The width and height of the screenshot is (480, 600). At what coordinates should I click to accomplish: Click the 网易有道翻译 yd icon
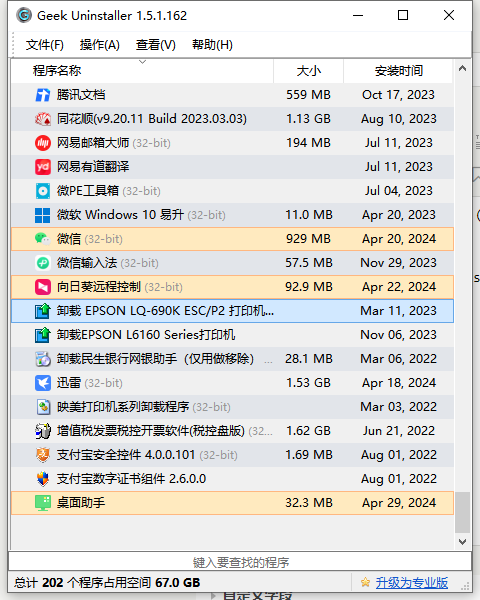pos(42,167)
